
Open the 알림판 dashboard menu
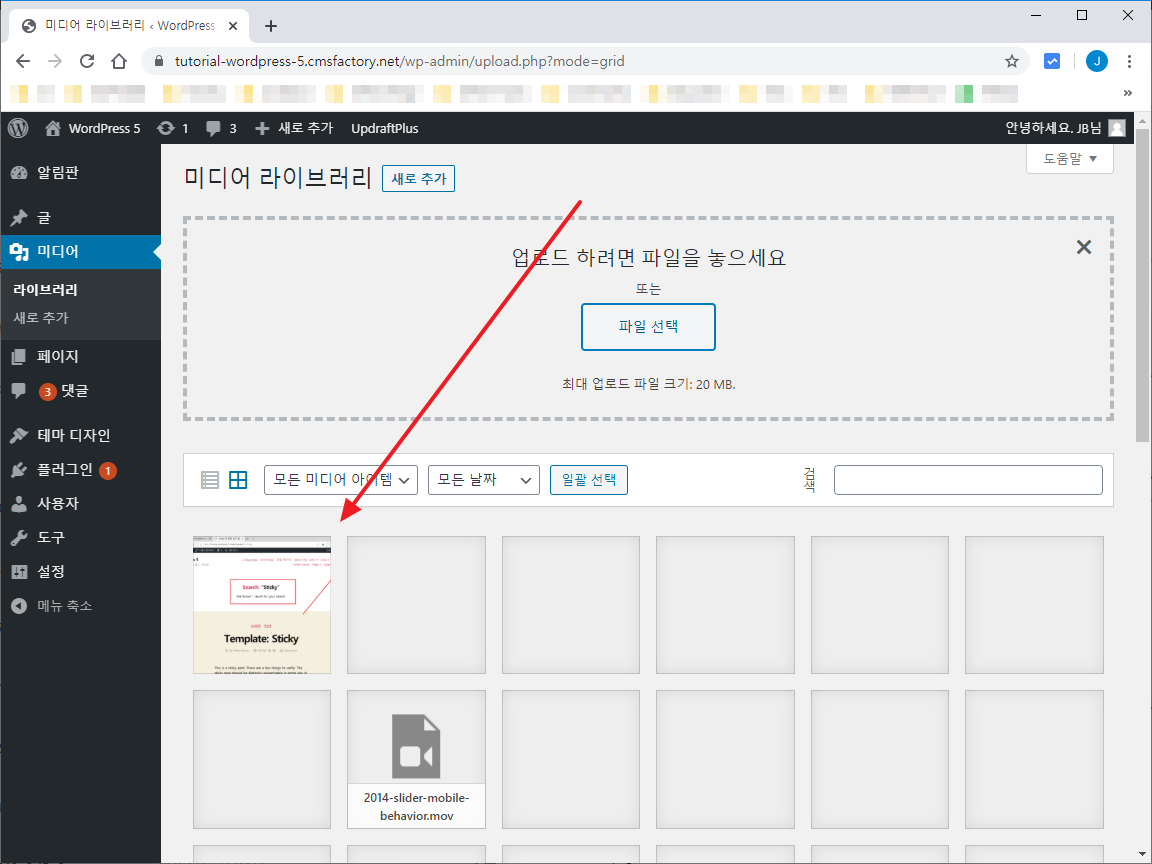[80, 173]
